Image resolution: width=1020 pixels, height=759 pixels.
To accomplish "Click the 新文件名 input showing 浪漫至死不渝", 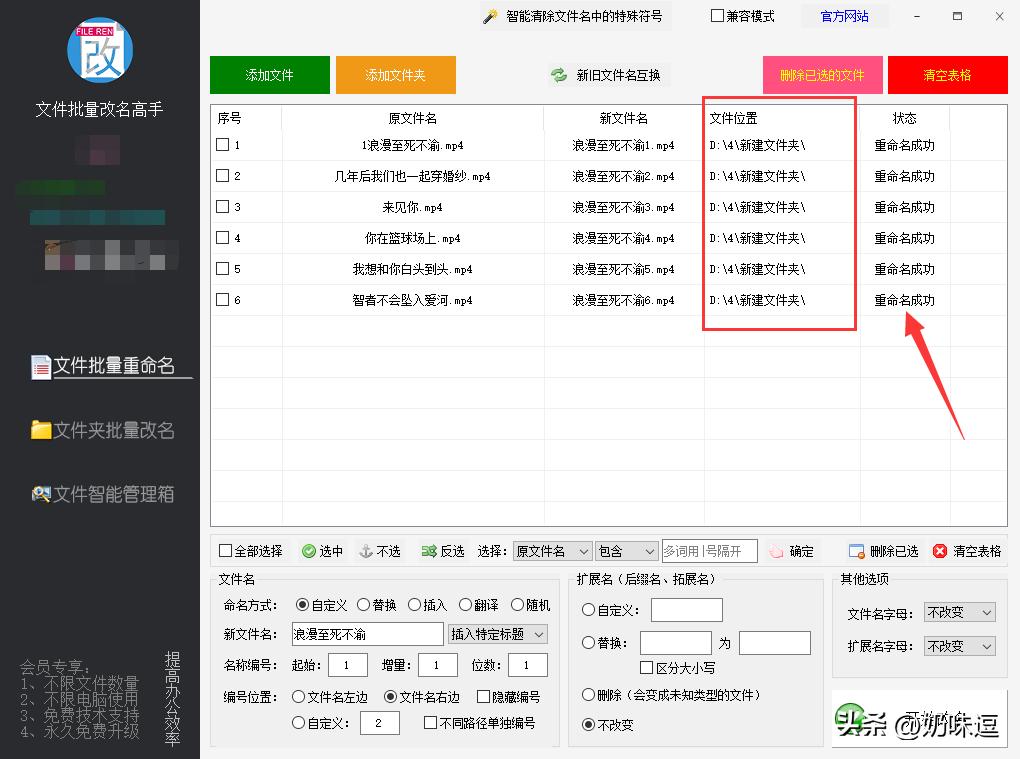I will coord(367,633).
